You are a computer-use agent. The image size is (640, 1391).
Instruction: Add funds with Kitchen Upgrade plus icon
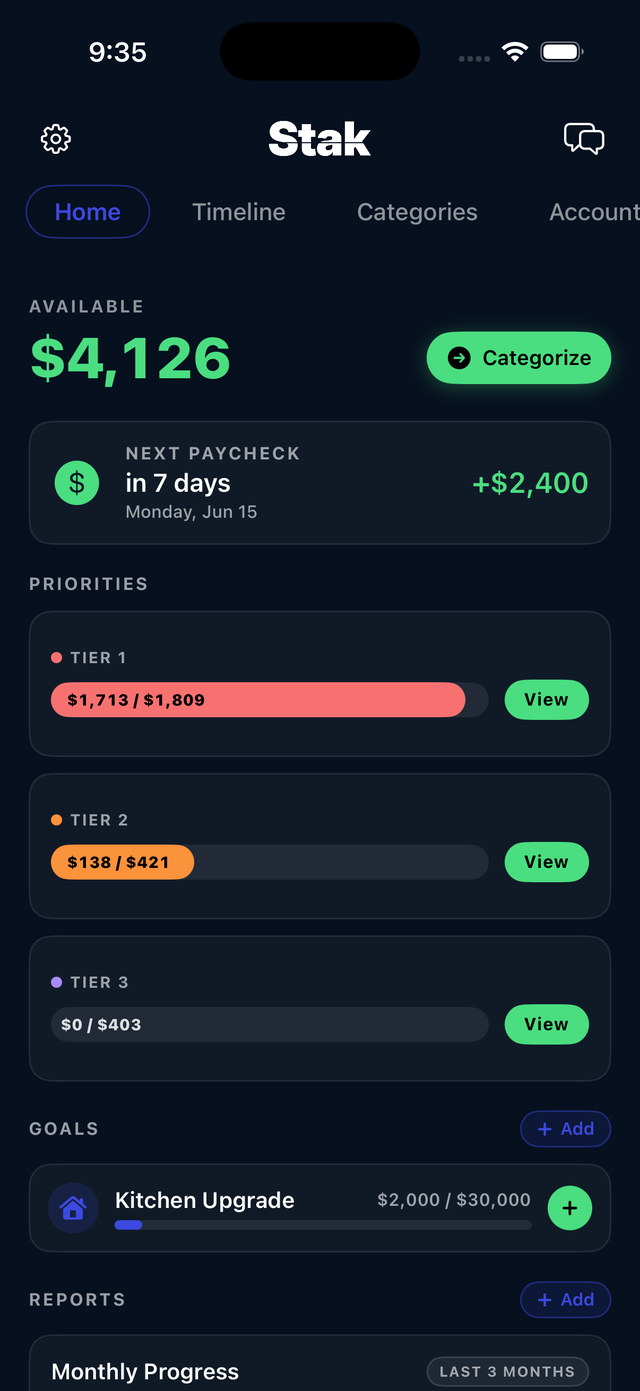tap(570, 1208)
